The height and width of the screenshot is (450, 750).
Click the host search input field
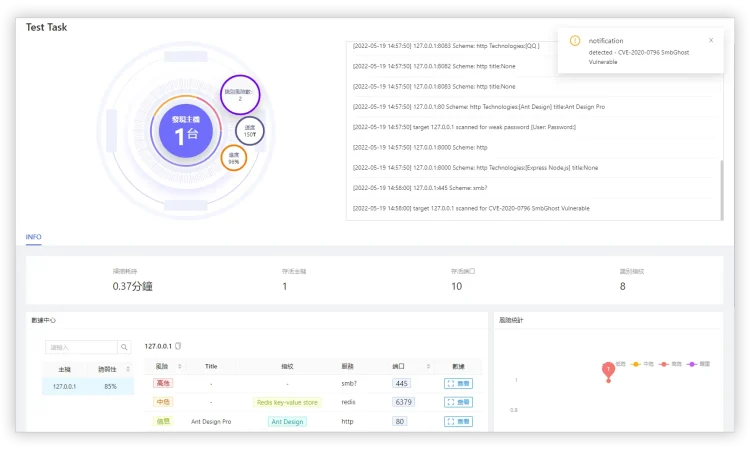pyautogui.click(x=81, y=347)
